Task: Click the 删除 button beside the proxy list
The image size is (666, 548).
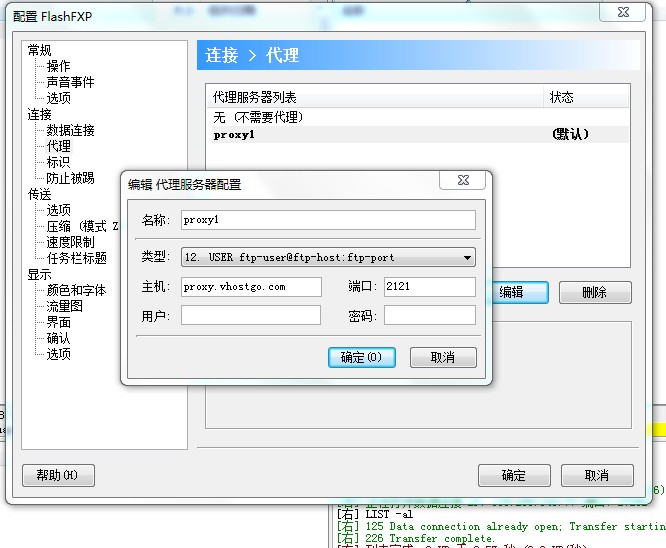Action: tap(595, 292)
